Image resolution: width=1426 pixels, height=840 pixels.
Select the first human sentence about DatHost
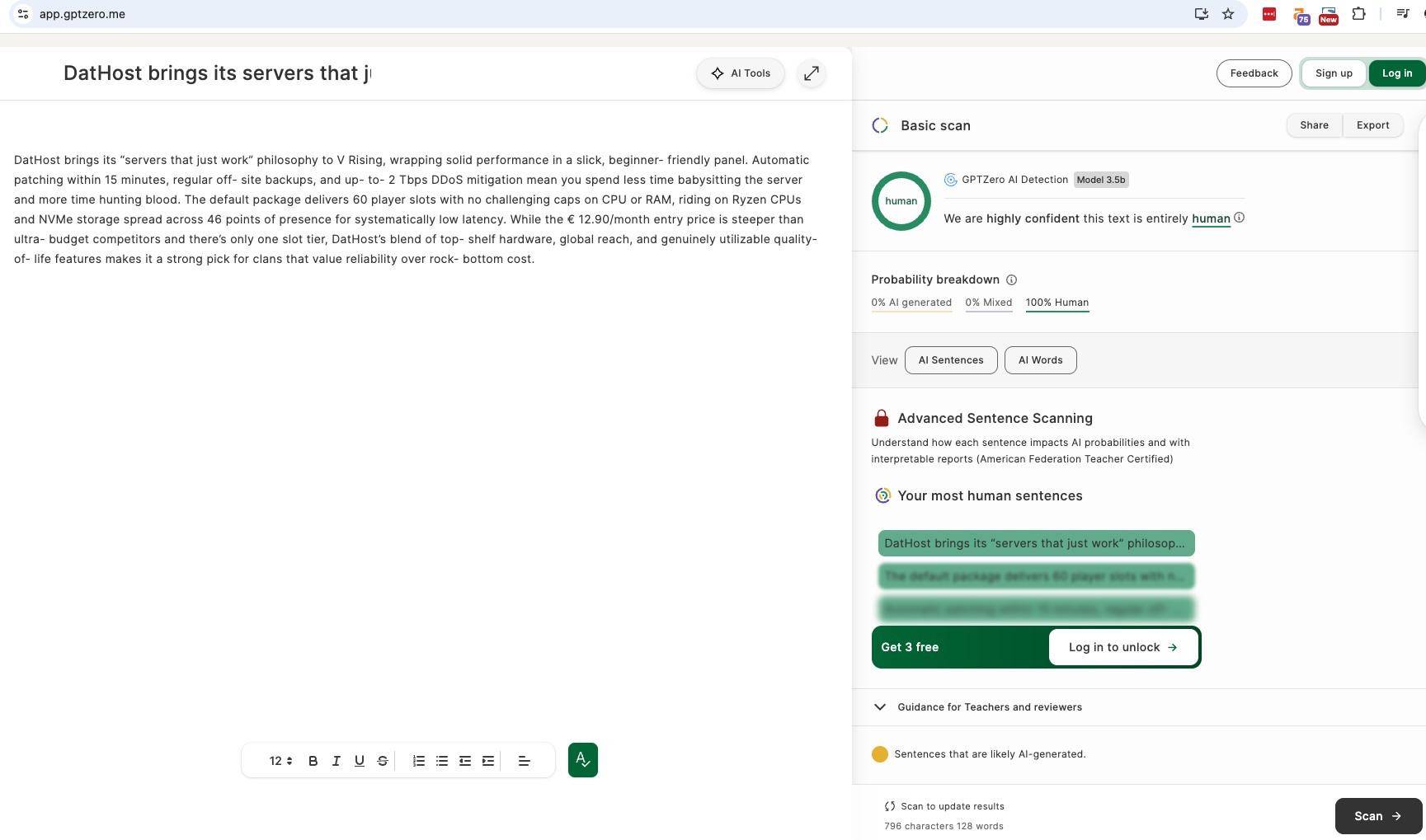(1036, 543)
